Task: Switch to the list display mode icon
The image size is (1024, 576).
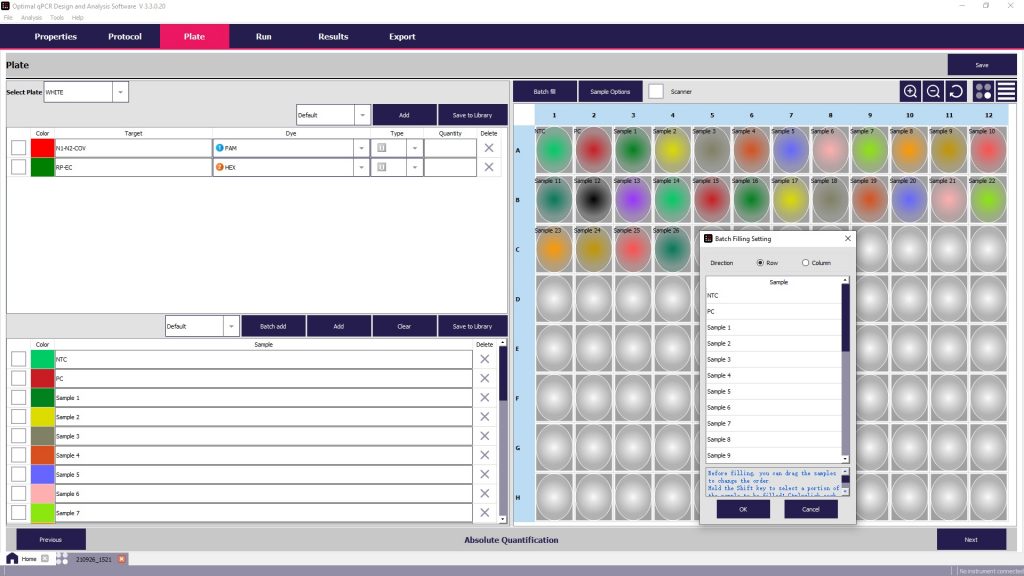Action: pos(1006,91)
